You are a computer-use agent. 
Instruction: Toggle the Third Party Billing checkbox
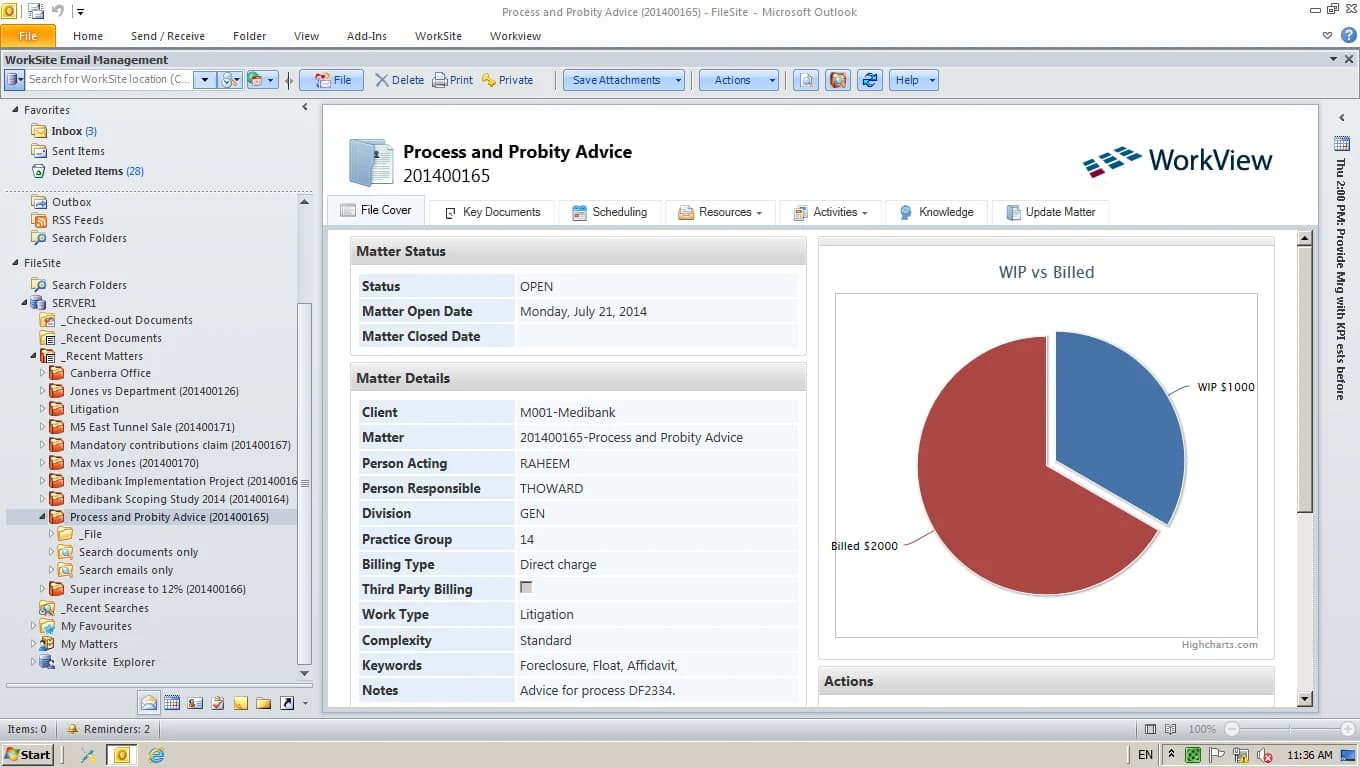click(526, 588)
